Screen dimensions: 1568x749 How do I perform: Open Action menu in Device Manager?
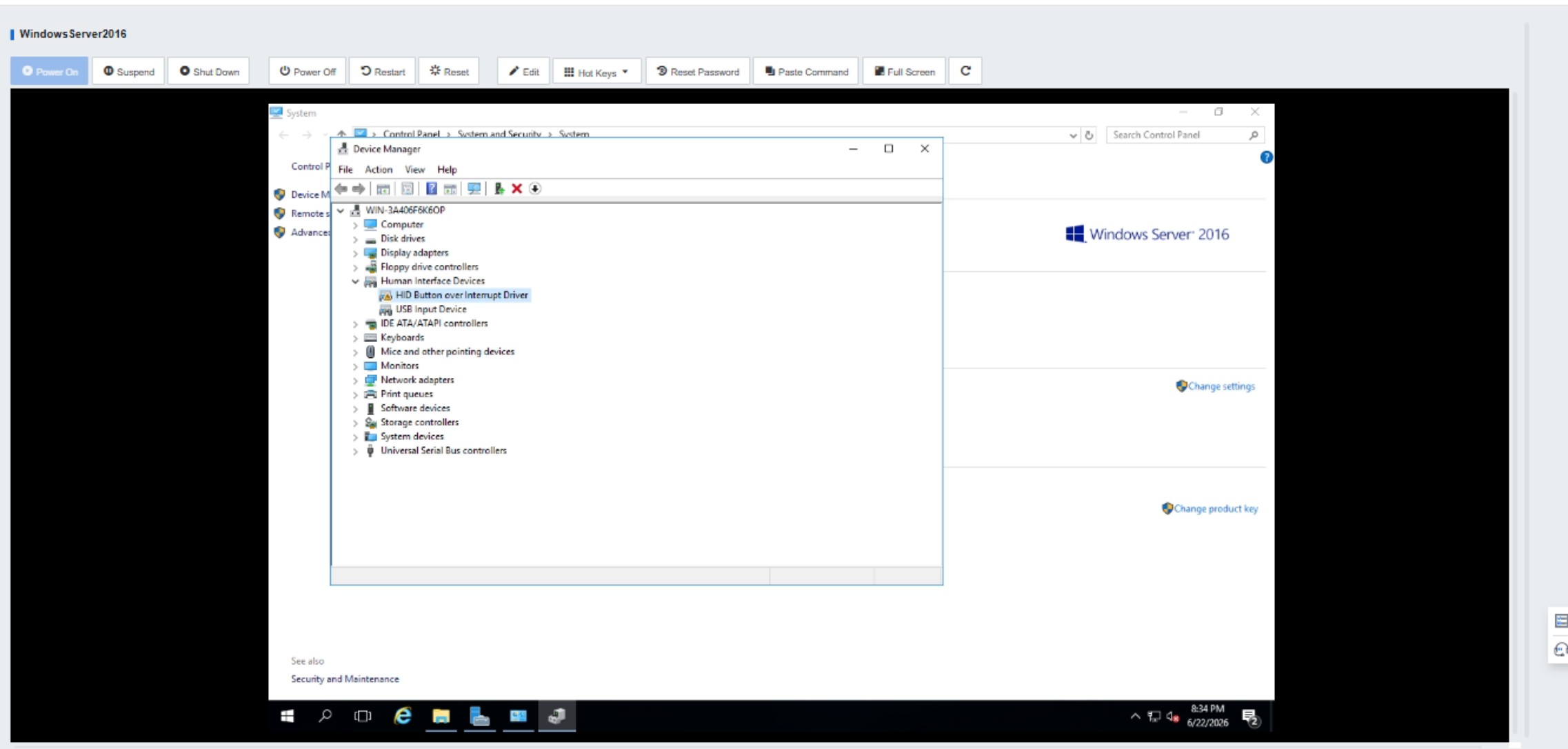click(x=378, y=170)
